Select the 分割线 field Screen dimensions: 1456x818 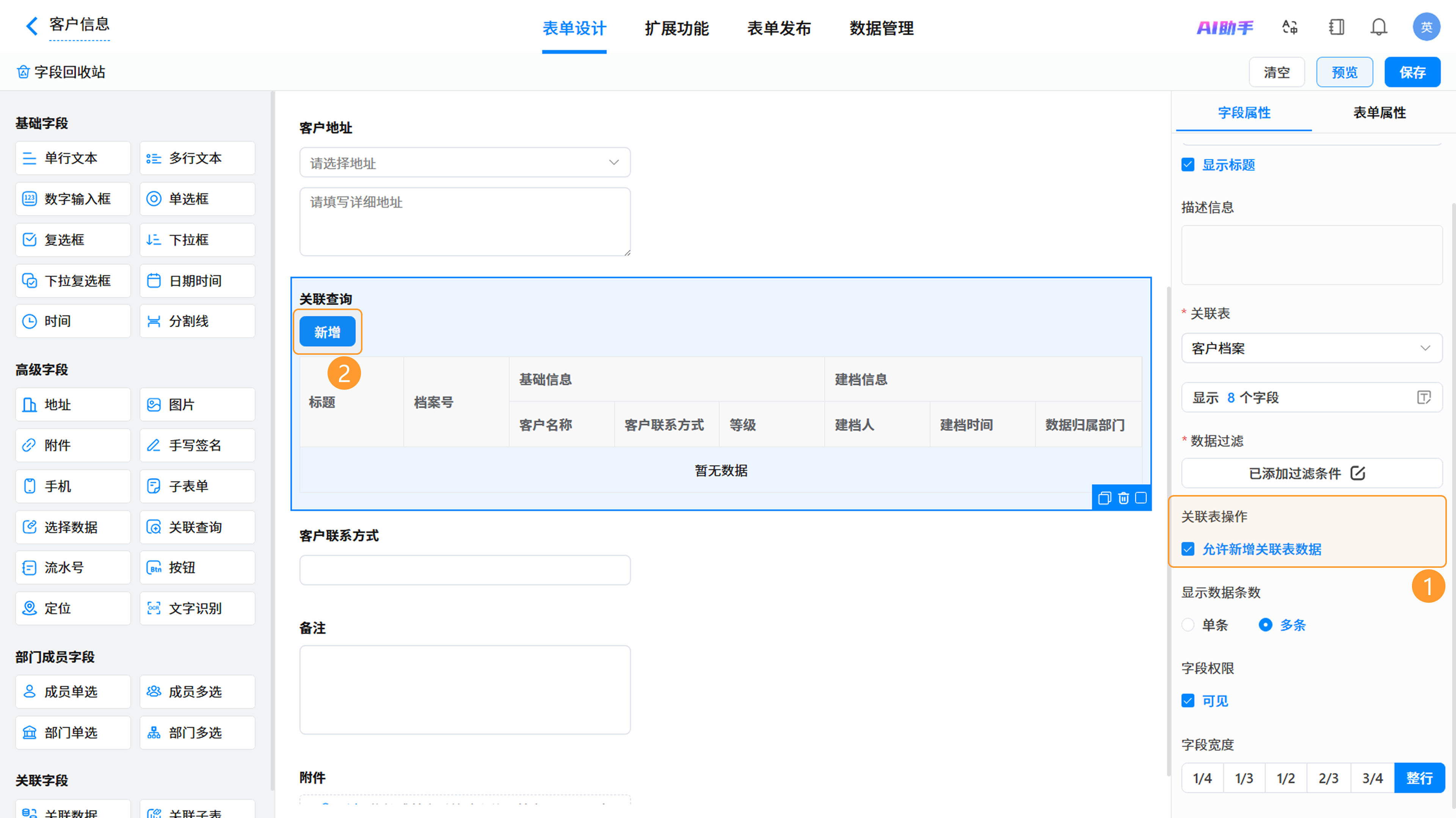coord(197,321)
